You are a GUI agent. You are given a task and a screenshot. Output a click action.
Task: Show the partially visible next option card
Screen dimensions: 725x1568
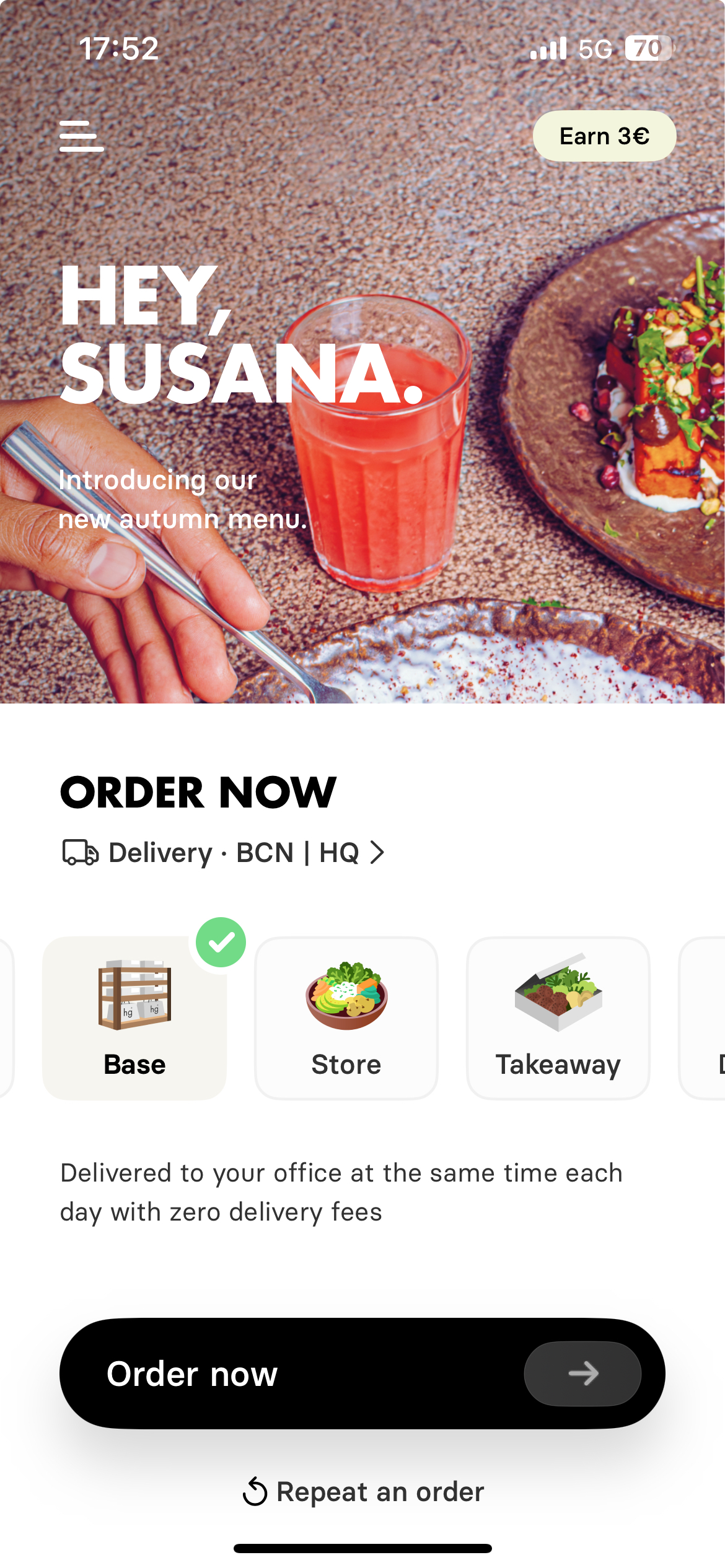(702, 1018)
